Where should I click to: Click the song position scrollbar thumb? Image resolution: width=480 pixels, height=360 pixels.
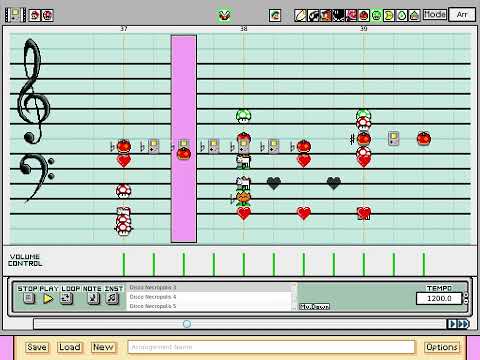[x=187, y=324]
